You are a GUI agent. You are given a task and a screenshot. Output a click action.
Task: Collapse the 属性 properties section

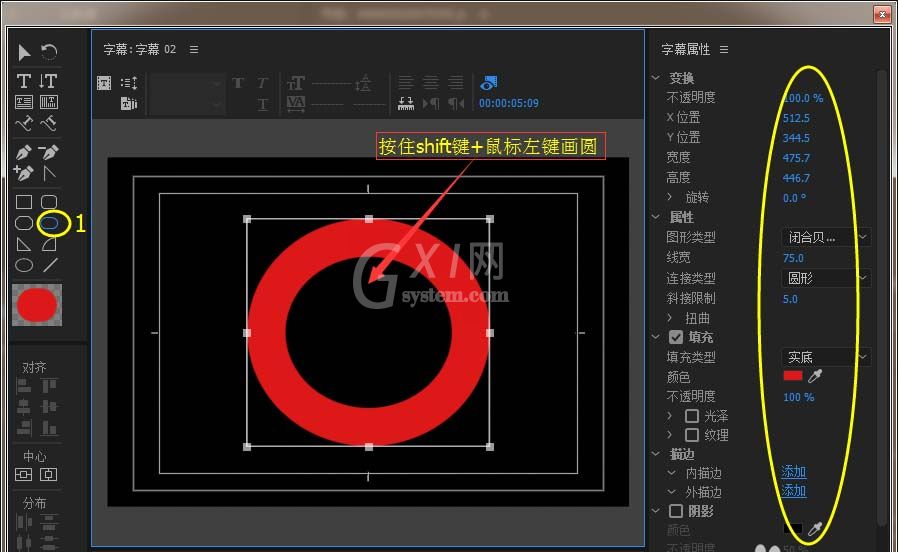pos(656,217)
